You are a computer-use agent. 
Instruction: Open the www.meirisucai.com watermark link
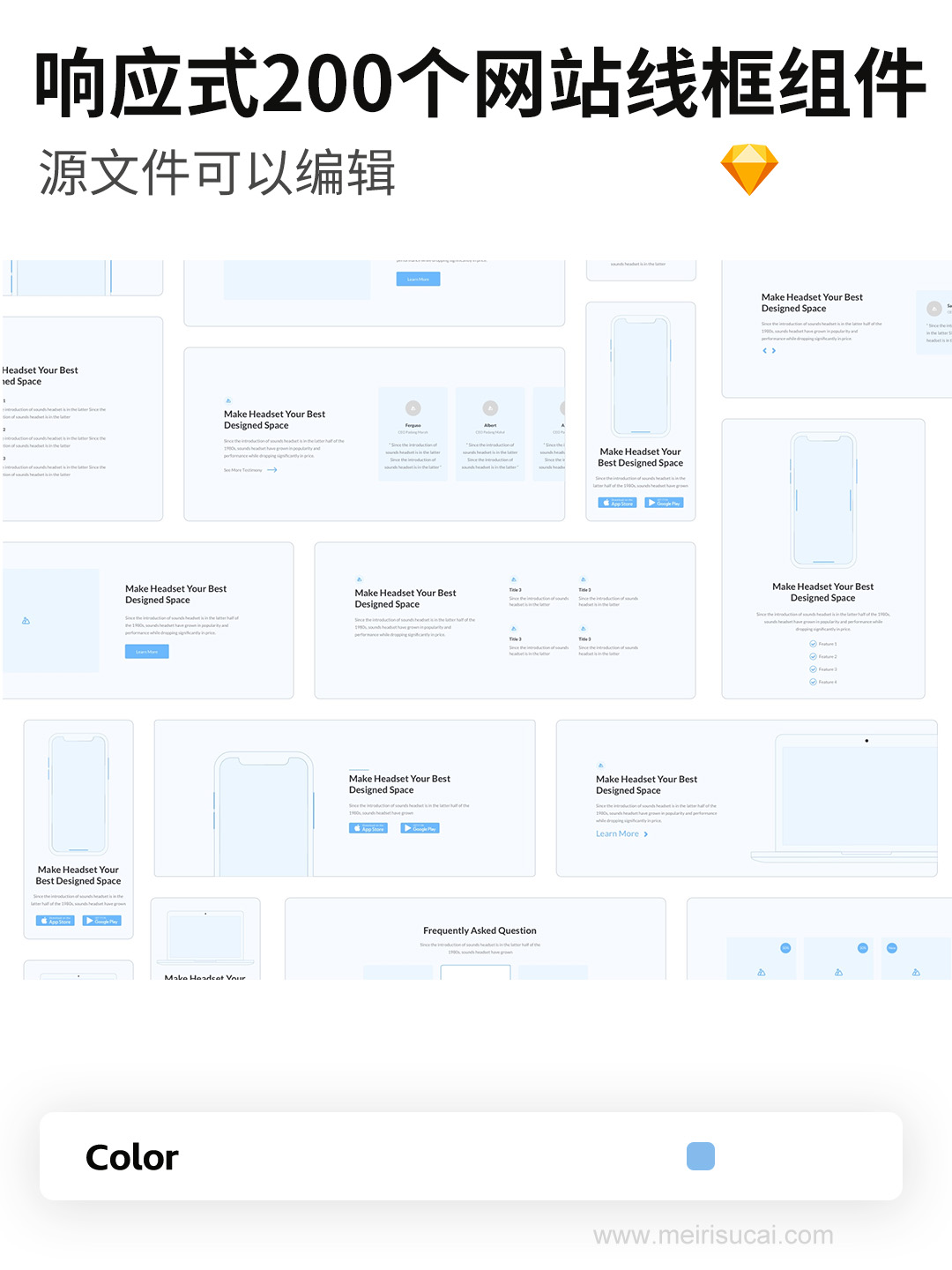coord(712,1236)
